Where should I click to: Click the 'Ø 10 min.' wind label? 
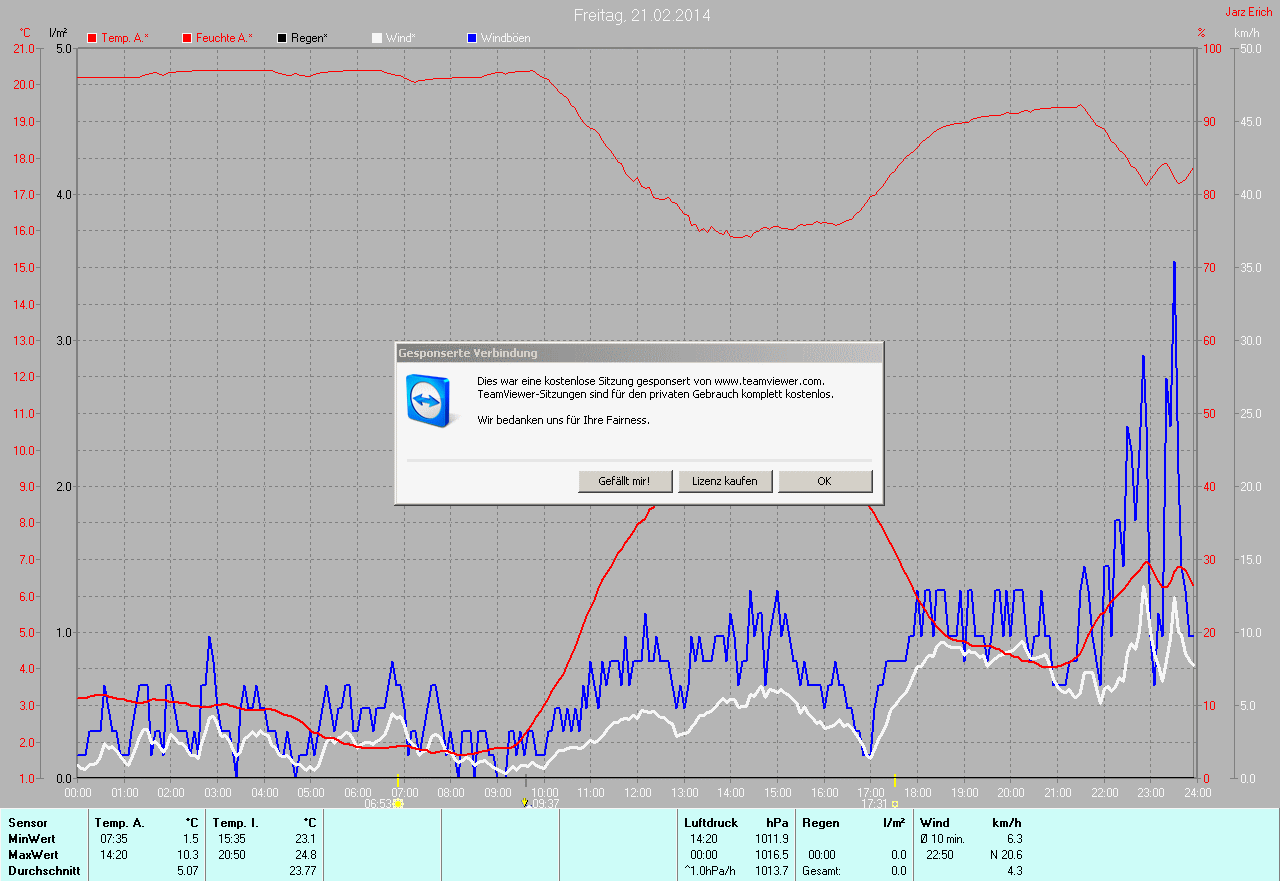click(945, 839)
